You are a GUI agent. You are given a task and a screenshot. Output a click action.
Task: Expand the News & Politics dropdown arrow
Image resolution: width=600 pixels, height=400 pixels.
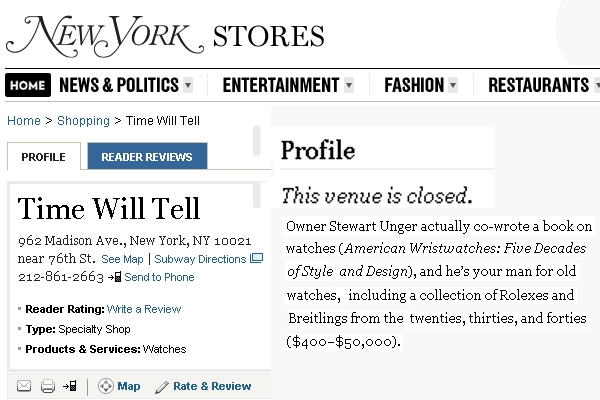pyautogui.click(x=188, y=85)
